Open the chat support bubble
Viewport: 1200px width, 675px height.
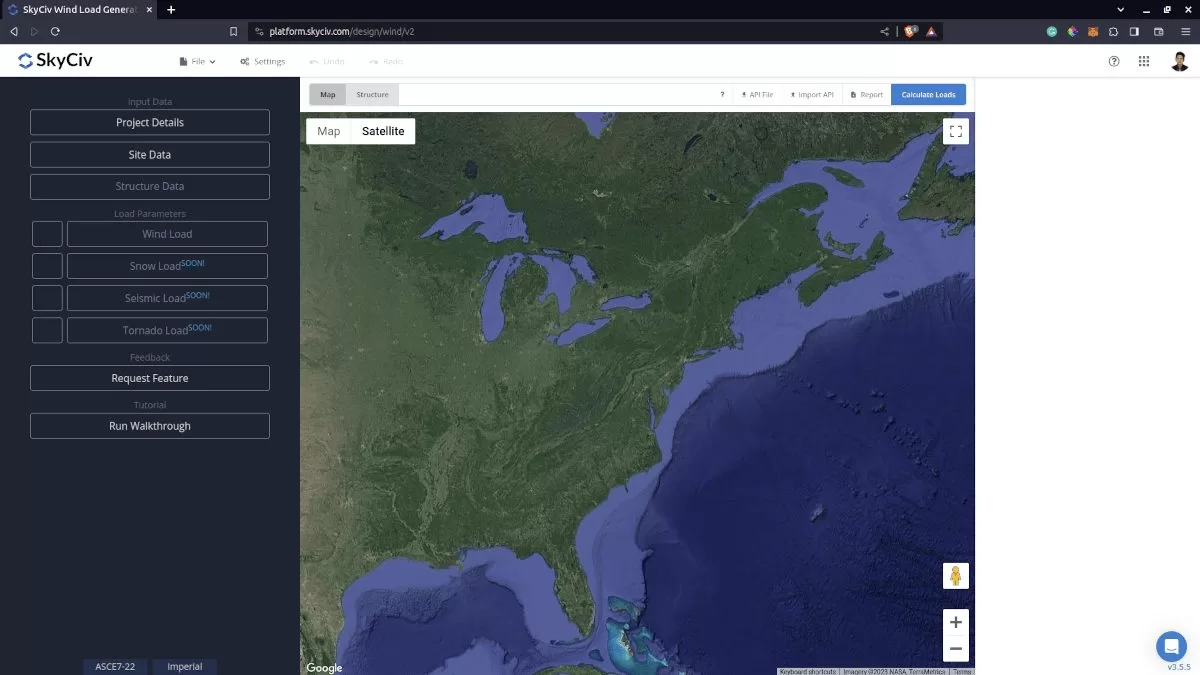[1171, 646]
